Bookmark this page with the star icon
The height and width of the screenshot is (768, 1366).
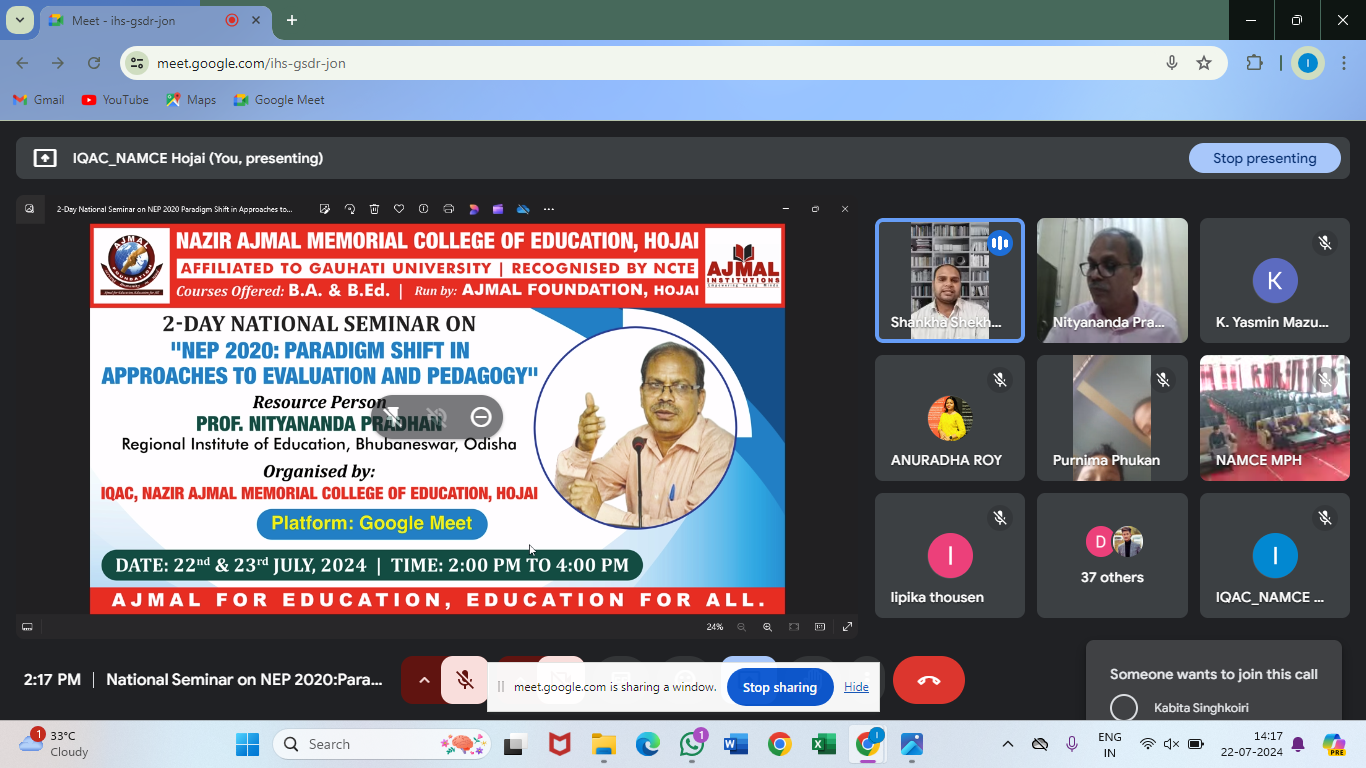coord(1204,63)
